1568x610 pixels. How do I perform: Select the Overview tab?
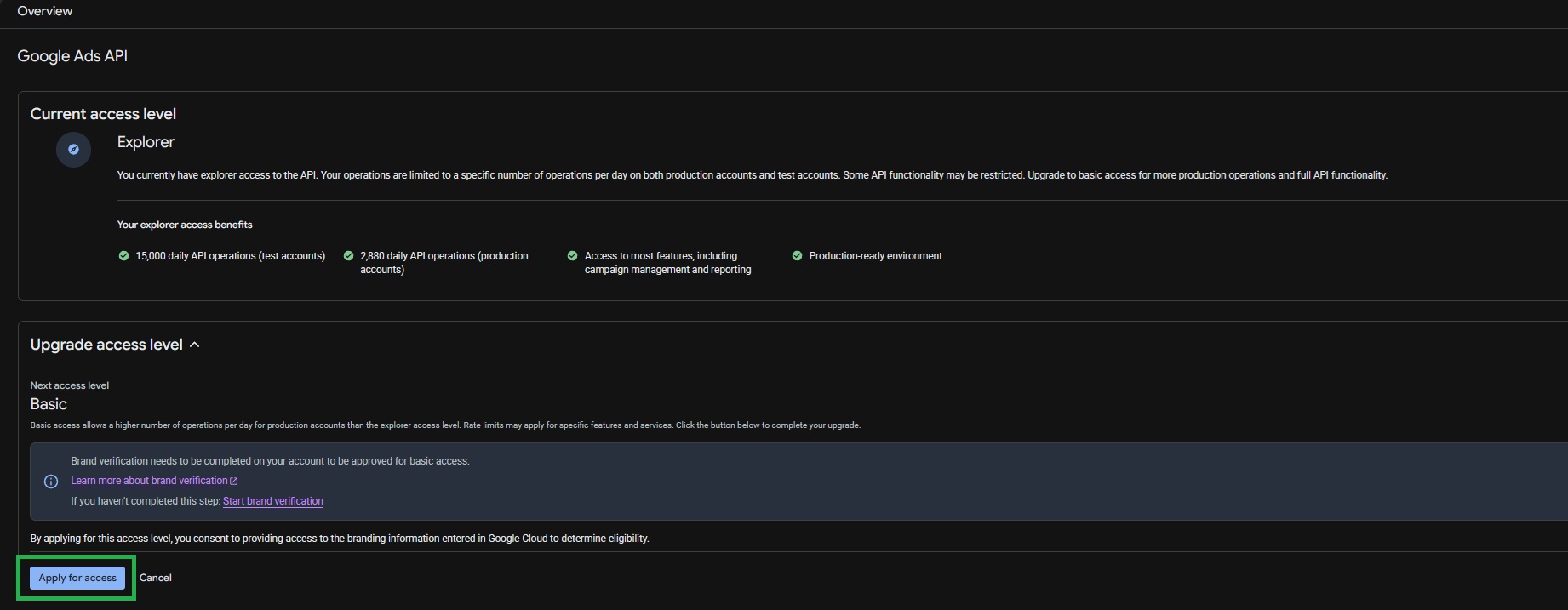tap(45, 11)
